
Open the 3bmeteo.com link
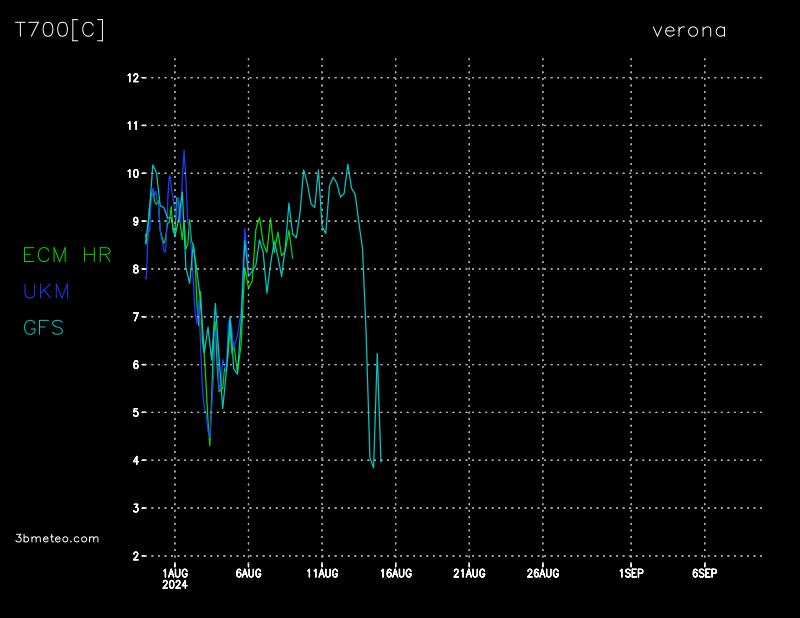pyautogui.click(x=58, y=538)
